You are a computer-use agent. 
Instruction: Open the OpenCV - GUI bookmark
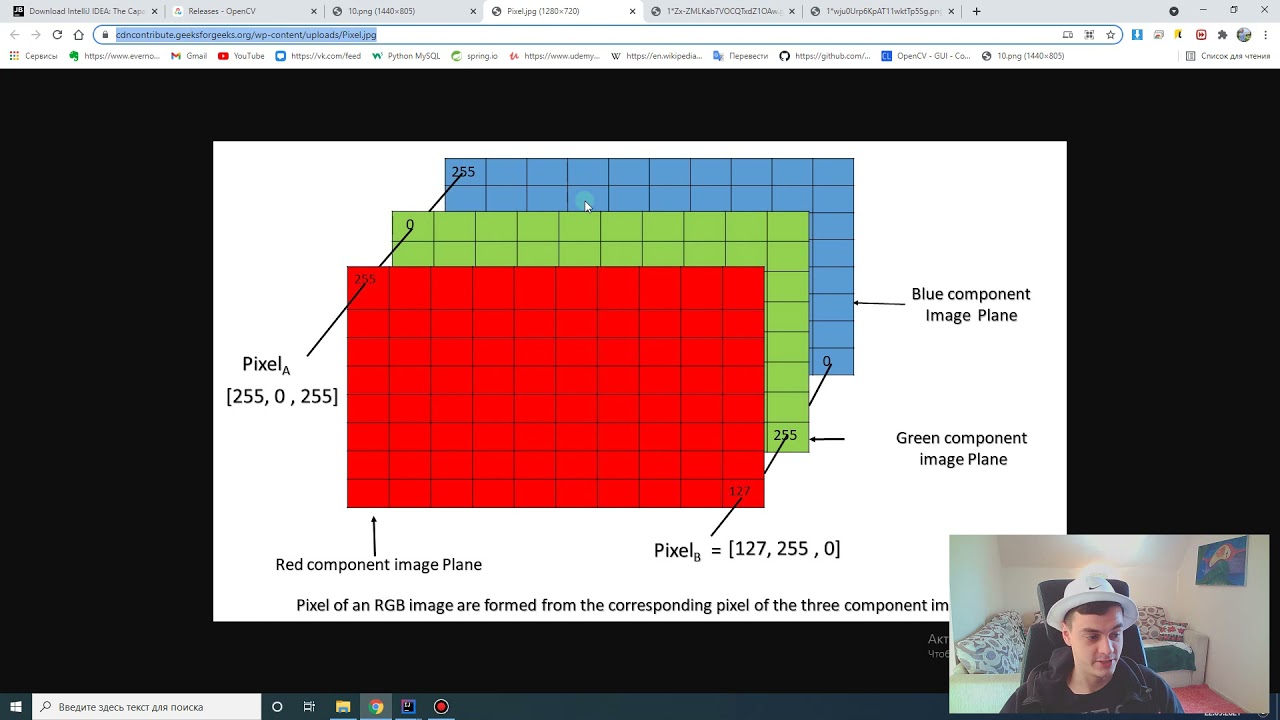tap(926, 56)
